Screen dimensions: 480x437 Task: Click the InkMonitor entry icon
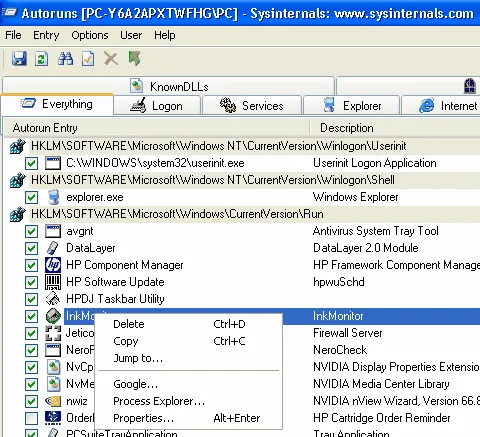coord(53,316)
